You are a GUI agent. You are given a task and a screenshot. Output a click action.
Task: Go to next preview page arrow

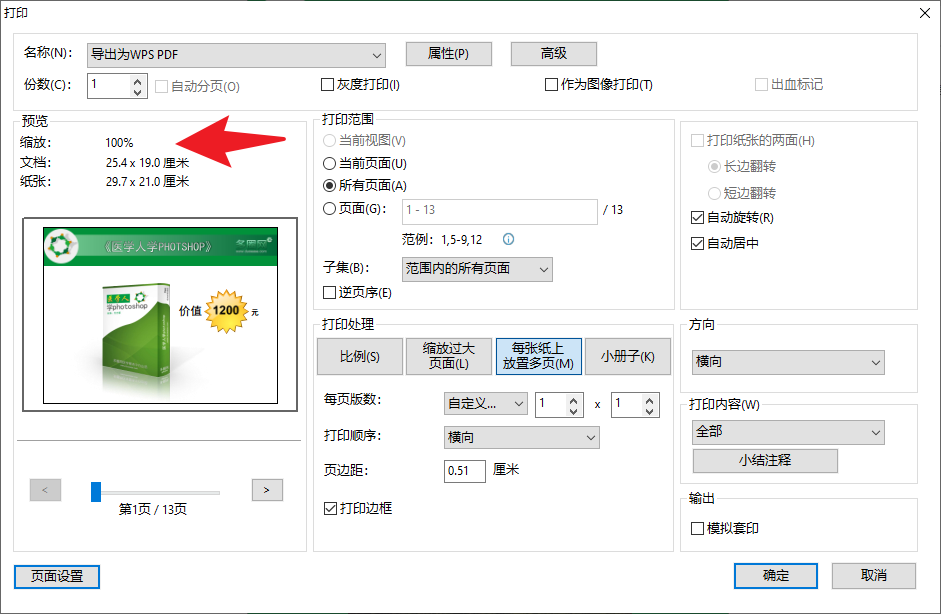266,490
